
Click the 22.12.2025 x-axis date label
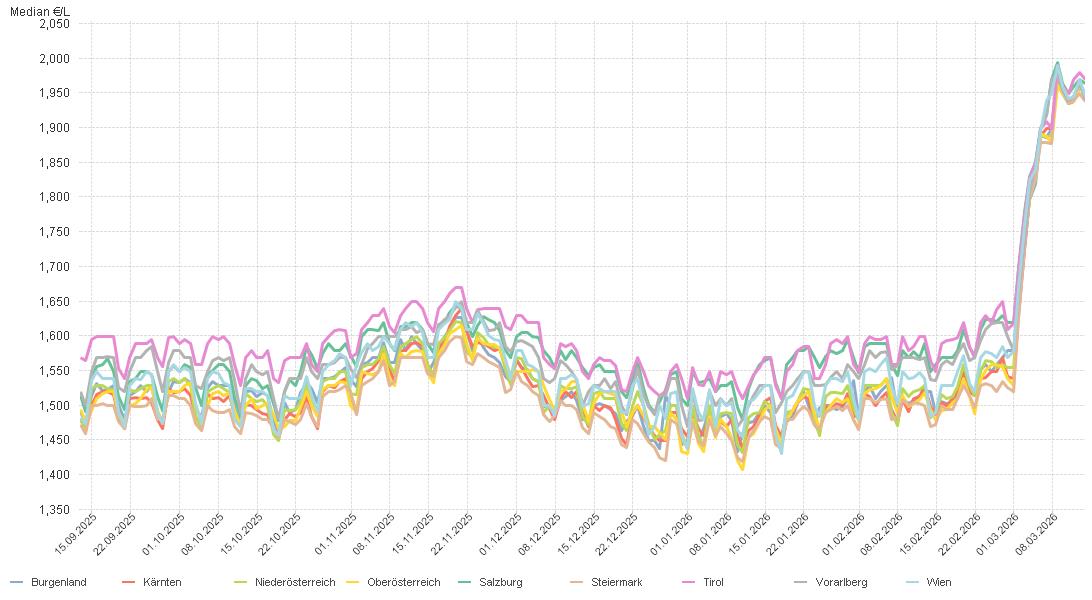[x=620, y=534]
